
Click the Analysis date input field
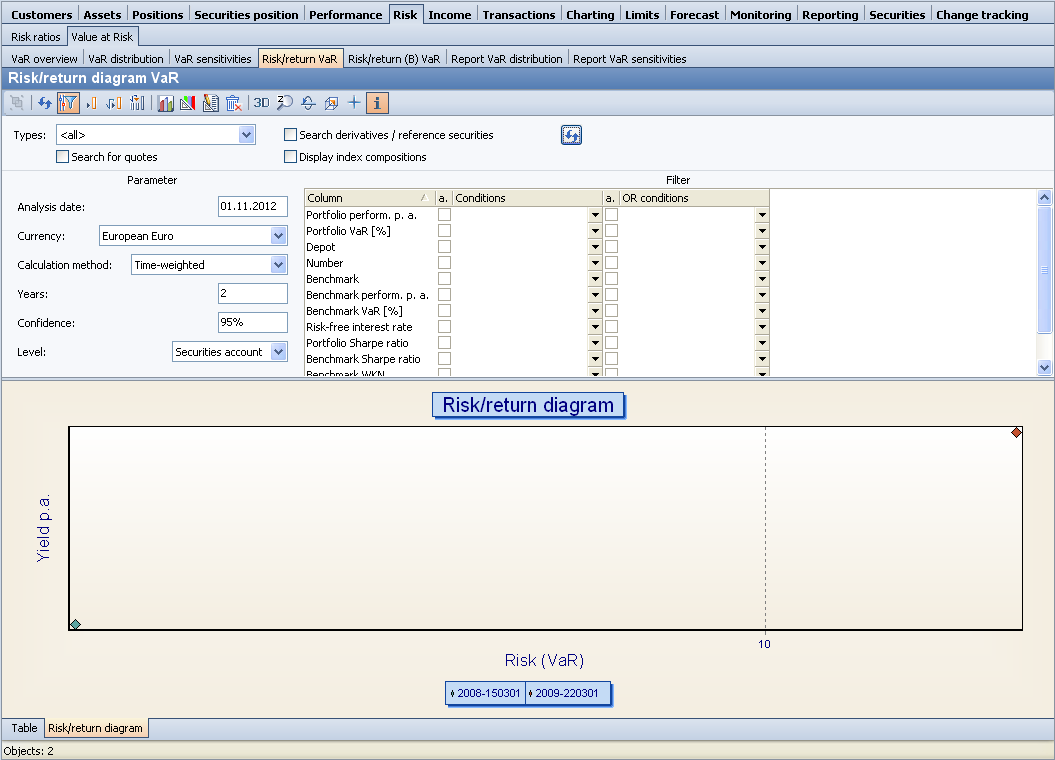click(x=252, y=207)
